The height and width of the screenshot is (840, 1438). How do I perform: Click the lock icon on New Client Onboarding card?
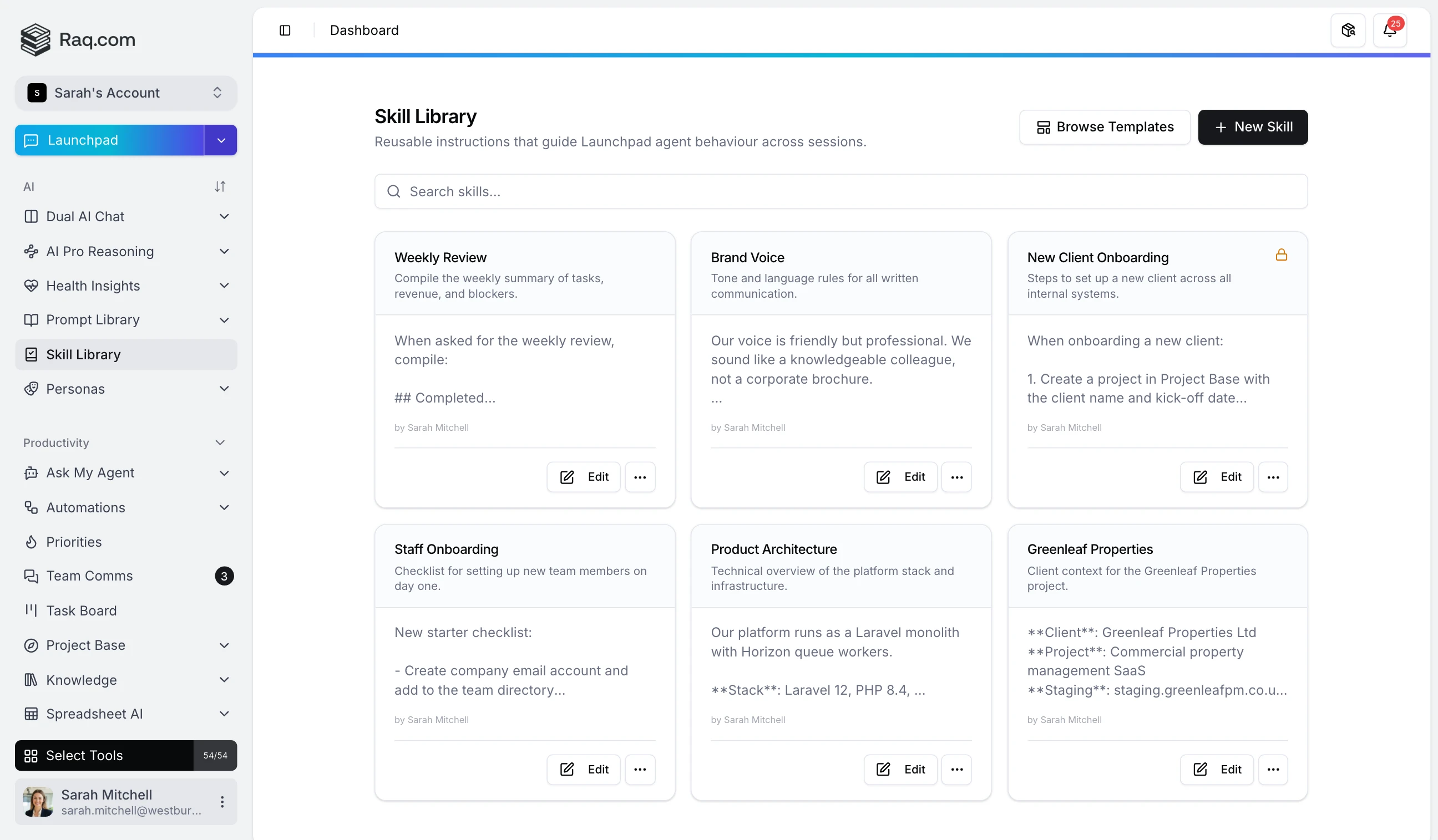[x=1281, y=255]
